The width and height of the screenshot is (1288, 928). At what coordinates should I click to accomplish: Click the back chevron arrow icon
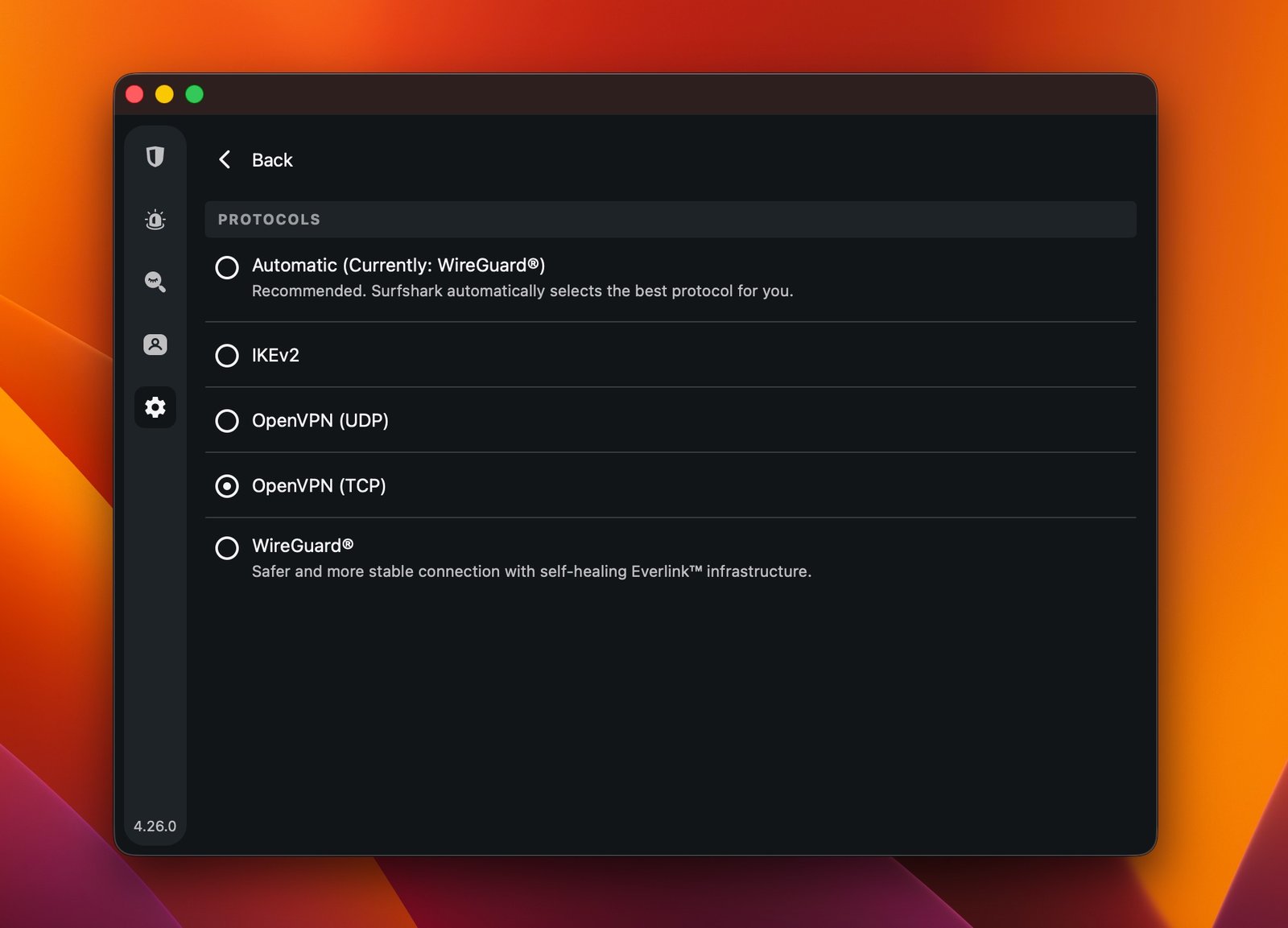tap(224, 160)
